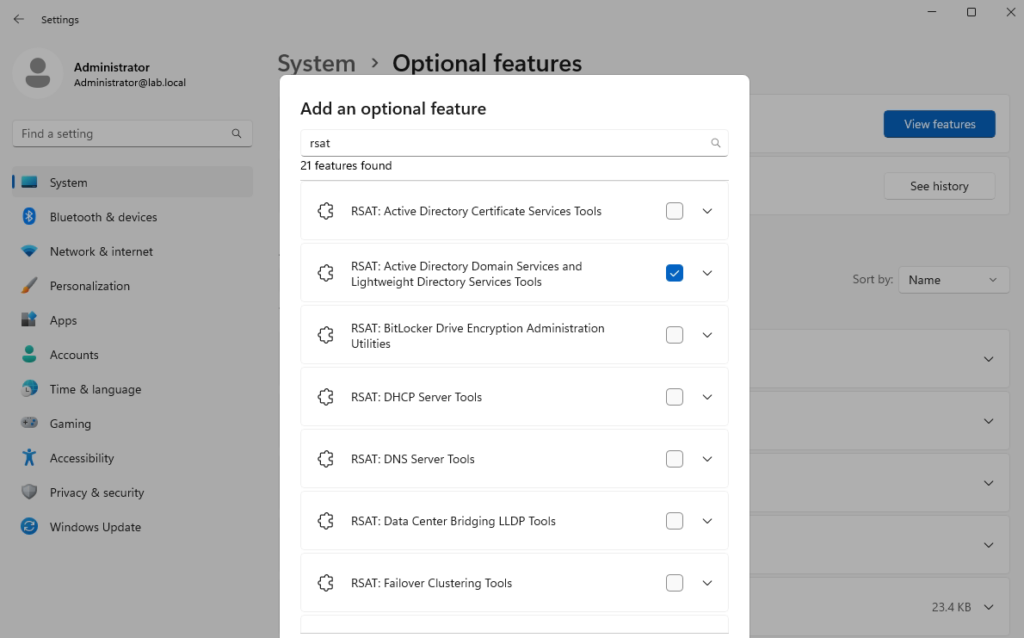Click the feature icon beside DHCP Server Tools

(x=325, y=397)
